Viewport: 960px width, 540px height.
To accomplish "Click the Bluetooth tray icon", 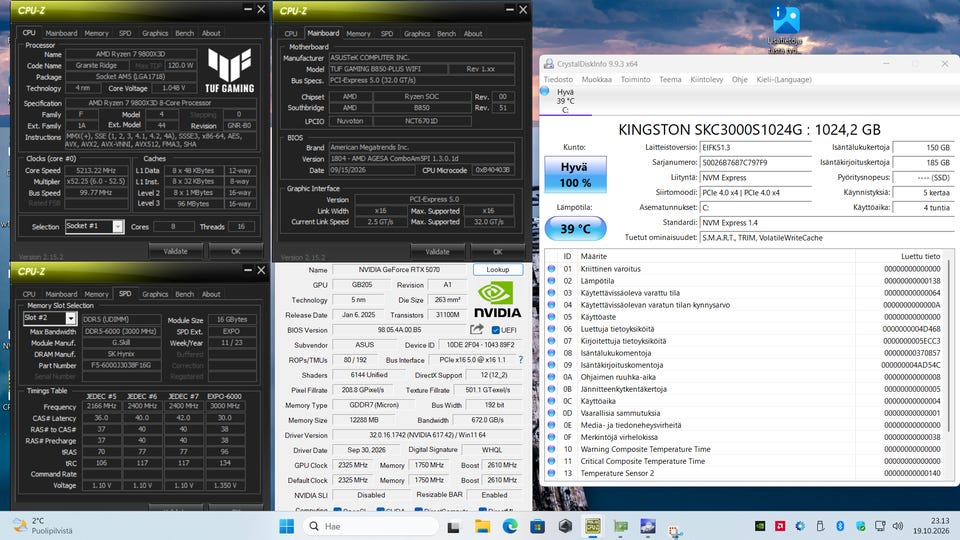I will click(x=840, y=526).
